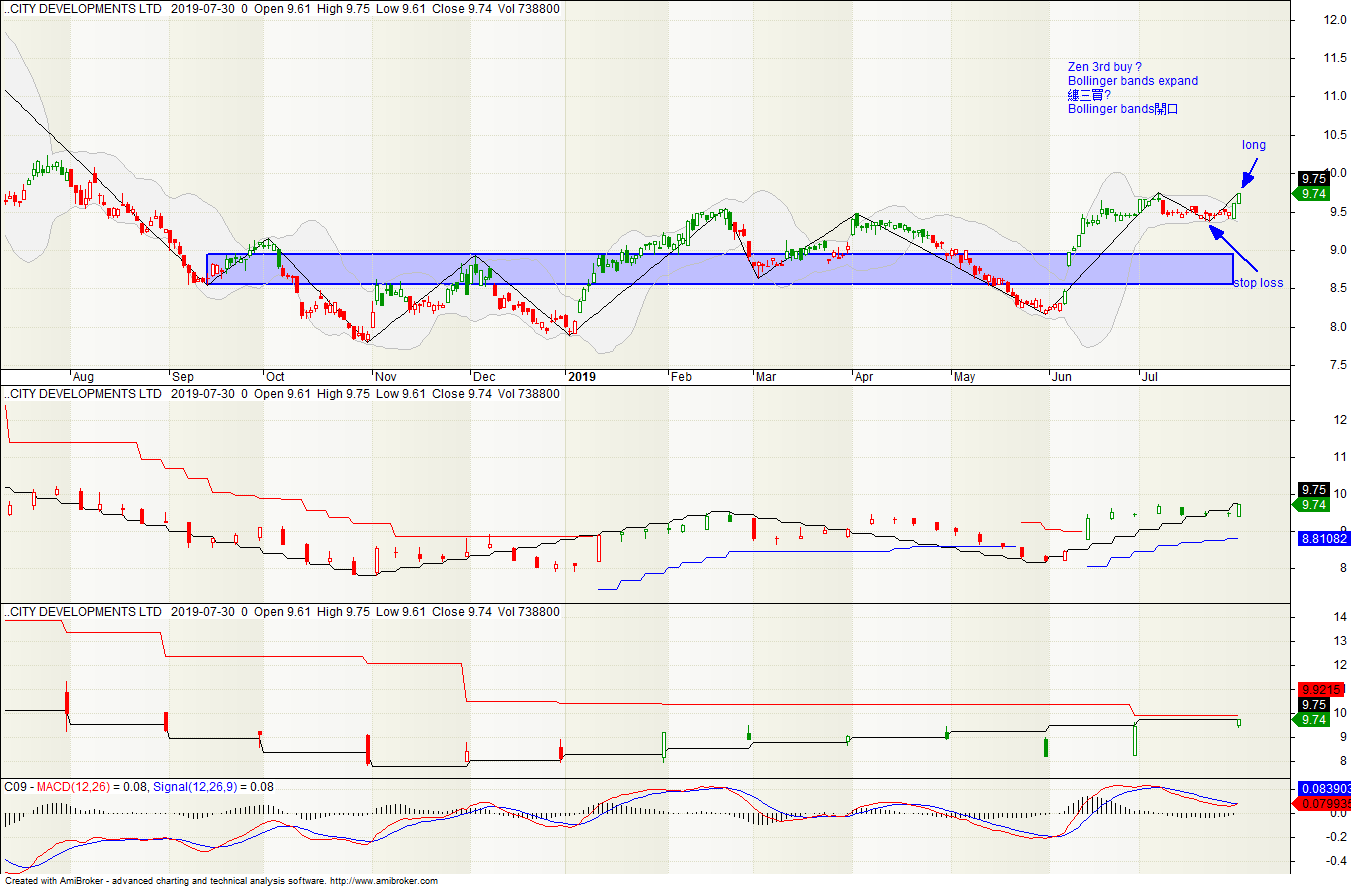Click the blue 0.083903 MACD value label
The width and height of the screenshot is (1351, 887).
(x=1324, y=789)
